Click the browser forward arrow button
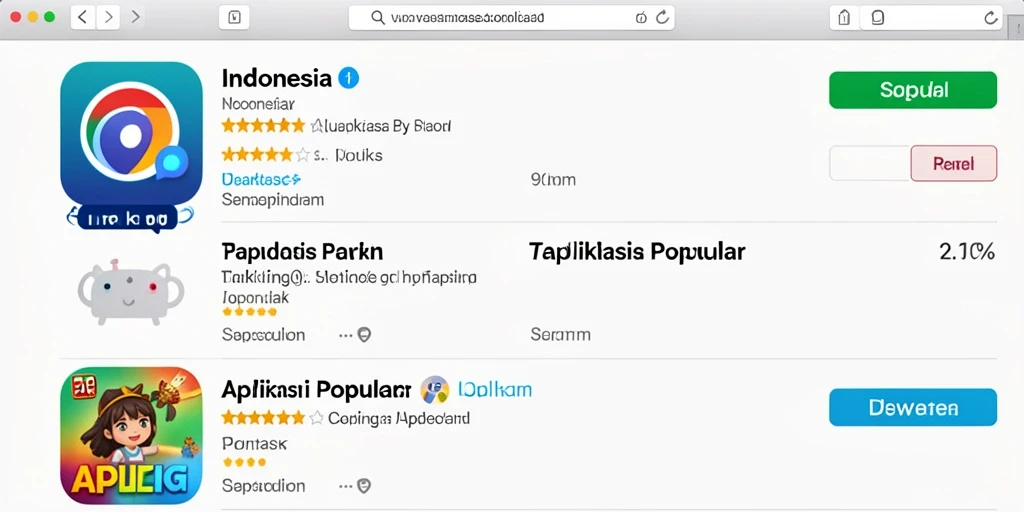Screen dimensions: 1024x512 tap(108, 18)
